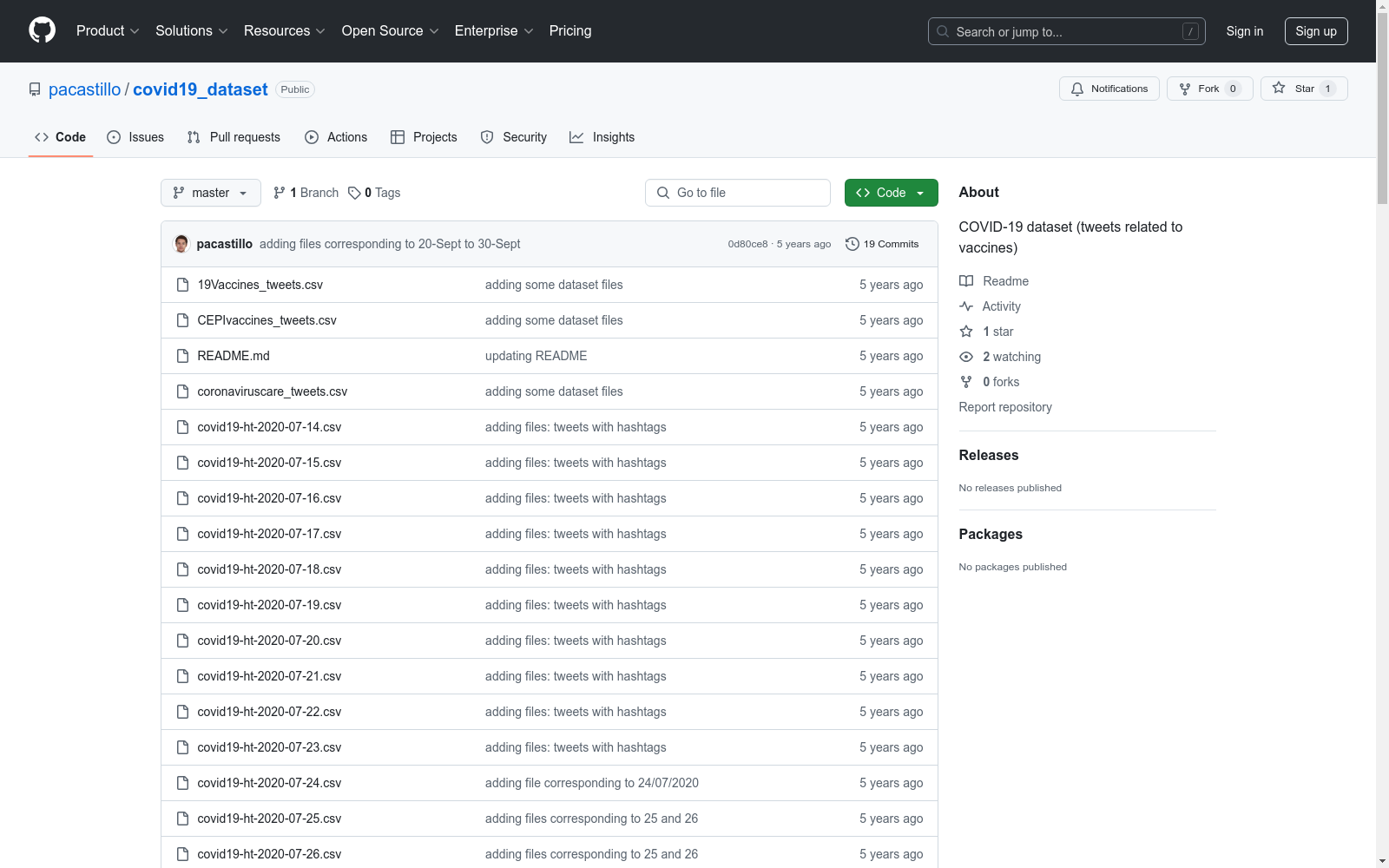Click the Security shield icon
Image resolution: width=1389 pixels, height=868 pixels.
487,137
